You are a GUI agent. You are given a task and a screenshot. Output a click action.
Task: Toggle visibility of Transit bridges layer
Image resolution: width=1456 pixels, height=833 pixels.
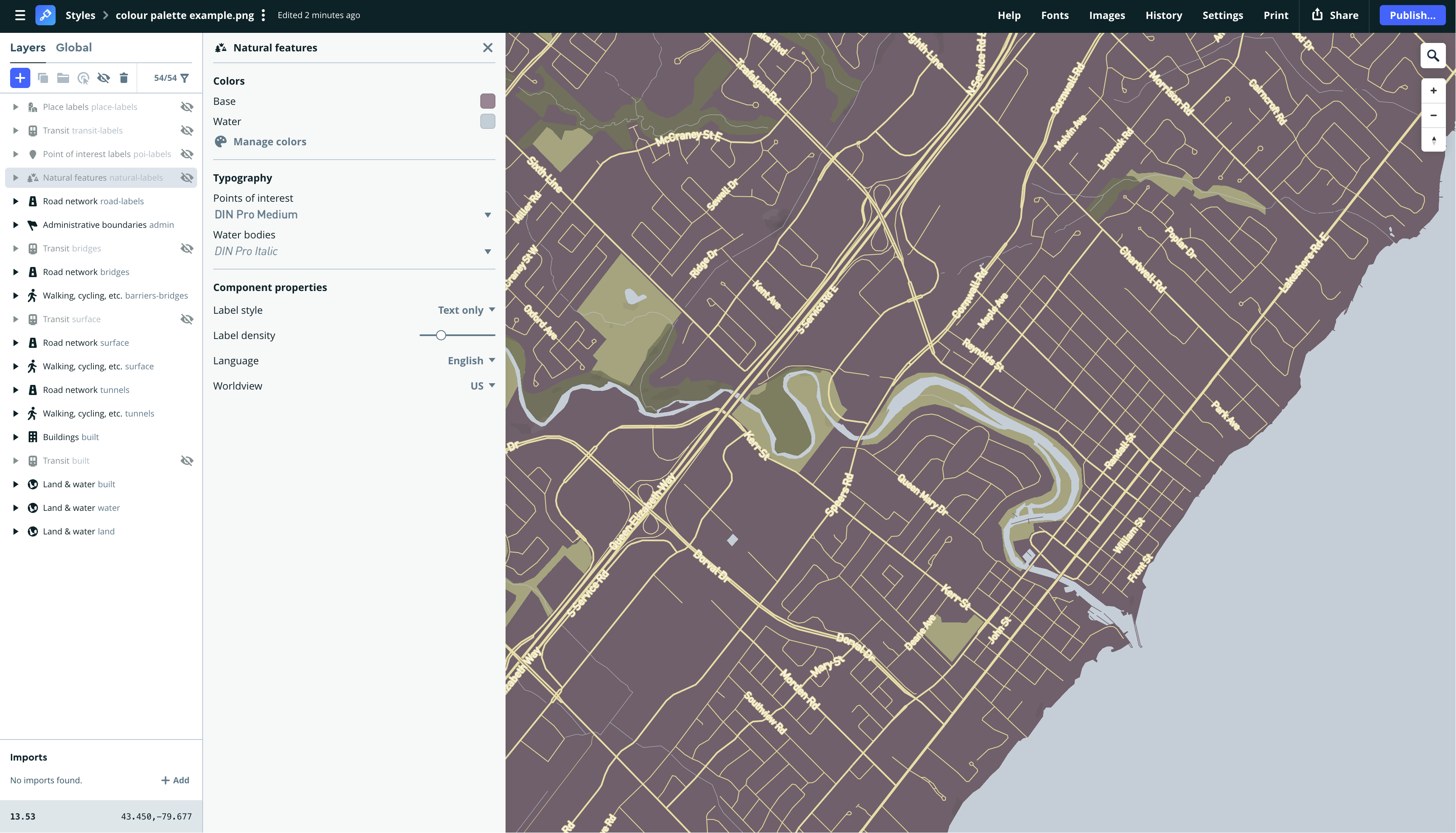pos(187,248)
